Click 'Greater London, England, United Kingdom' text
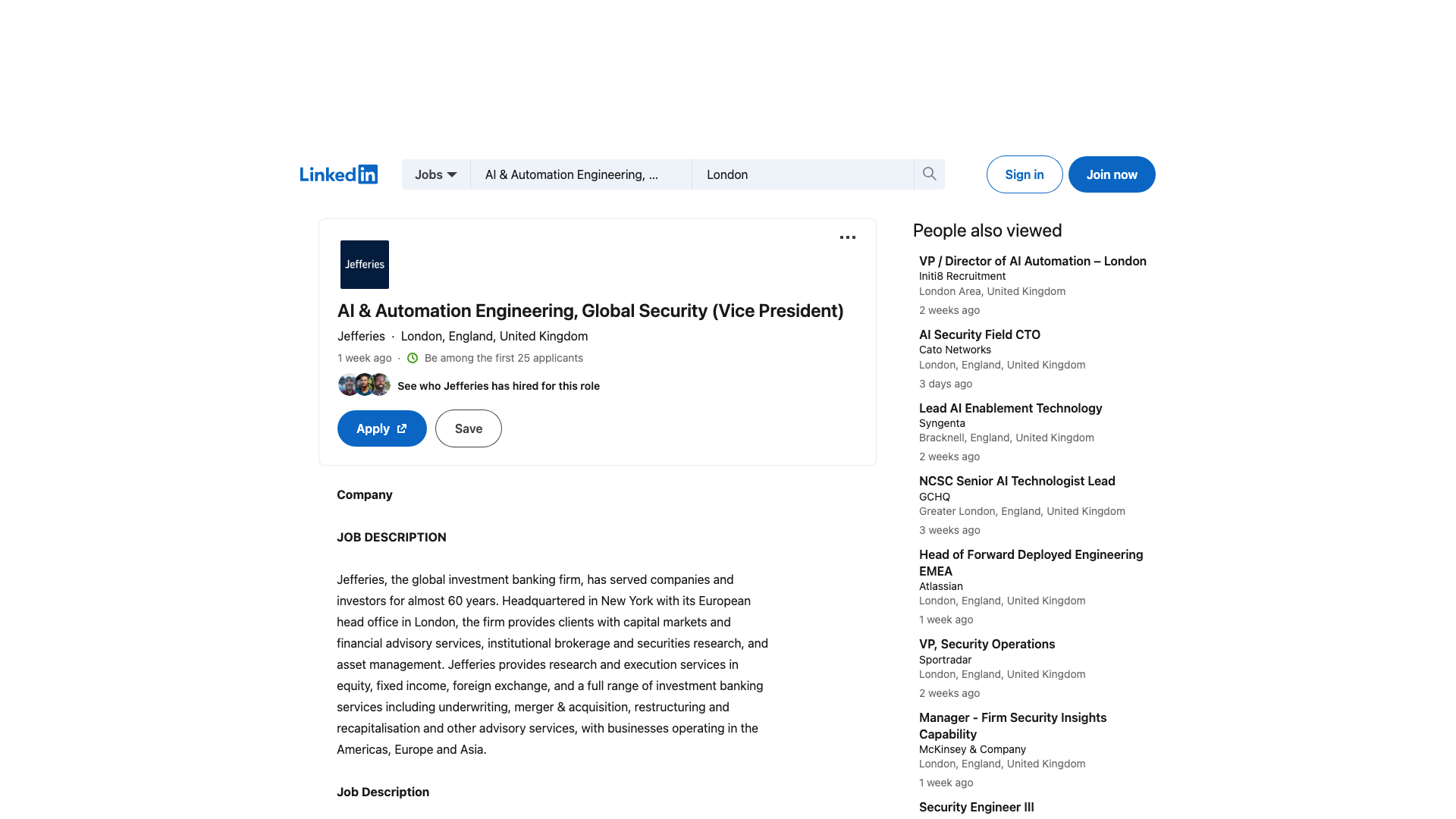 [1022, 511]
